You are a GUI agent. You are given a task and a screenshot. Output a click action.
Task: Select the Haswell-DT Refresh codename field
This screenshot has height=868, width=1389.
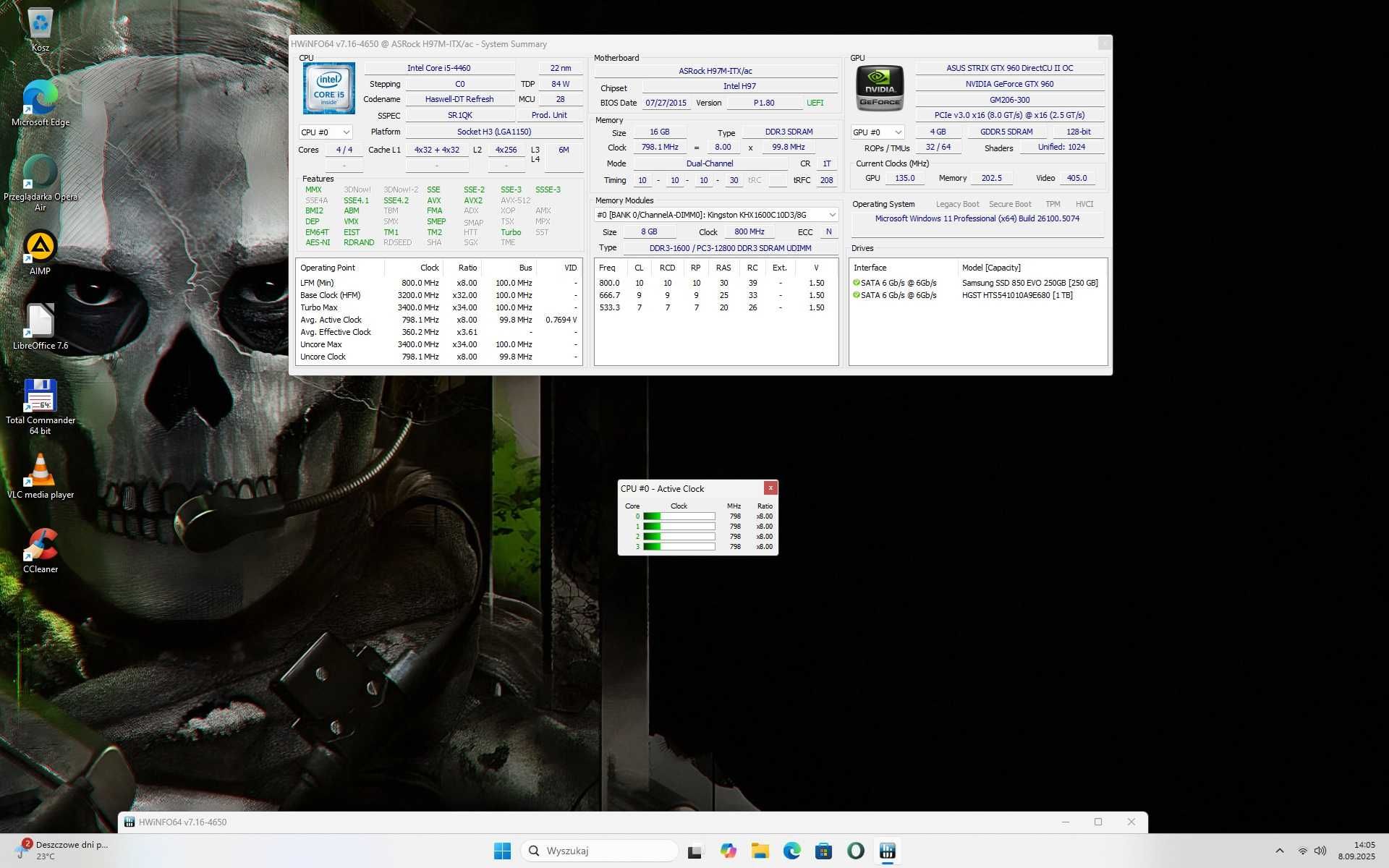tap(459, 99)
